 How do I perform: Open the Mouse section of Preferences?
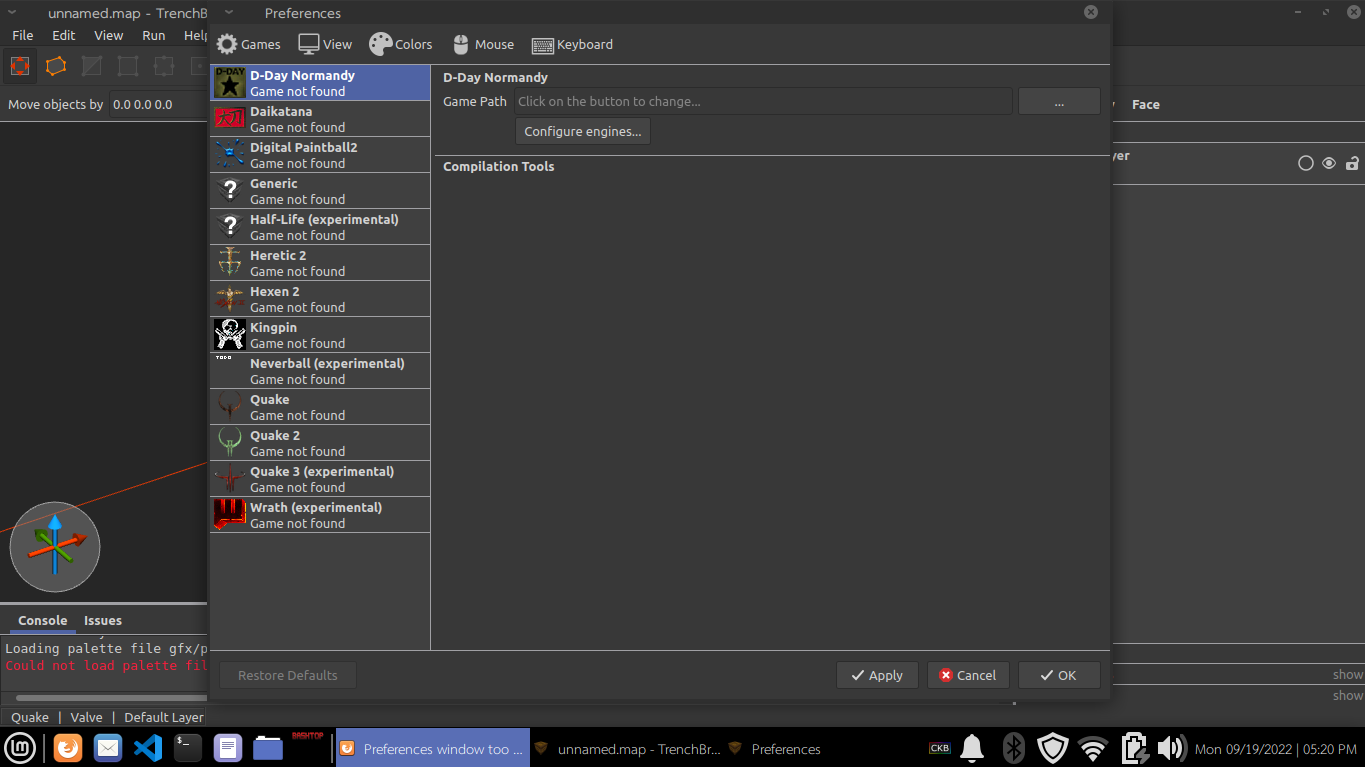coord(483,44)
